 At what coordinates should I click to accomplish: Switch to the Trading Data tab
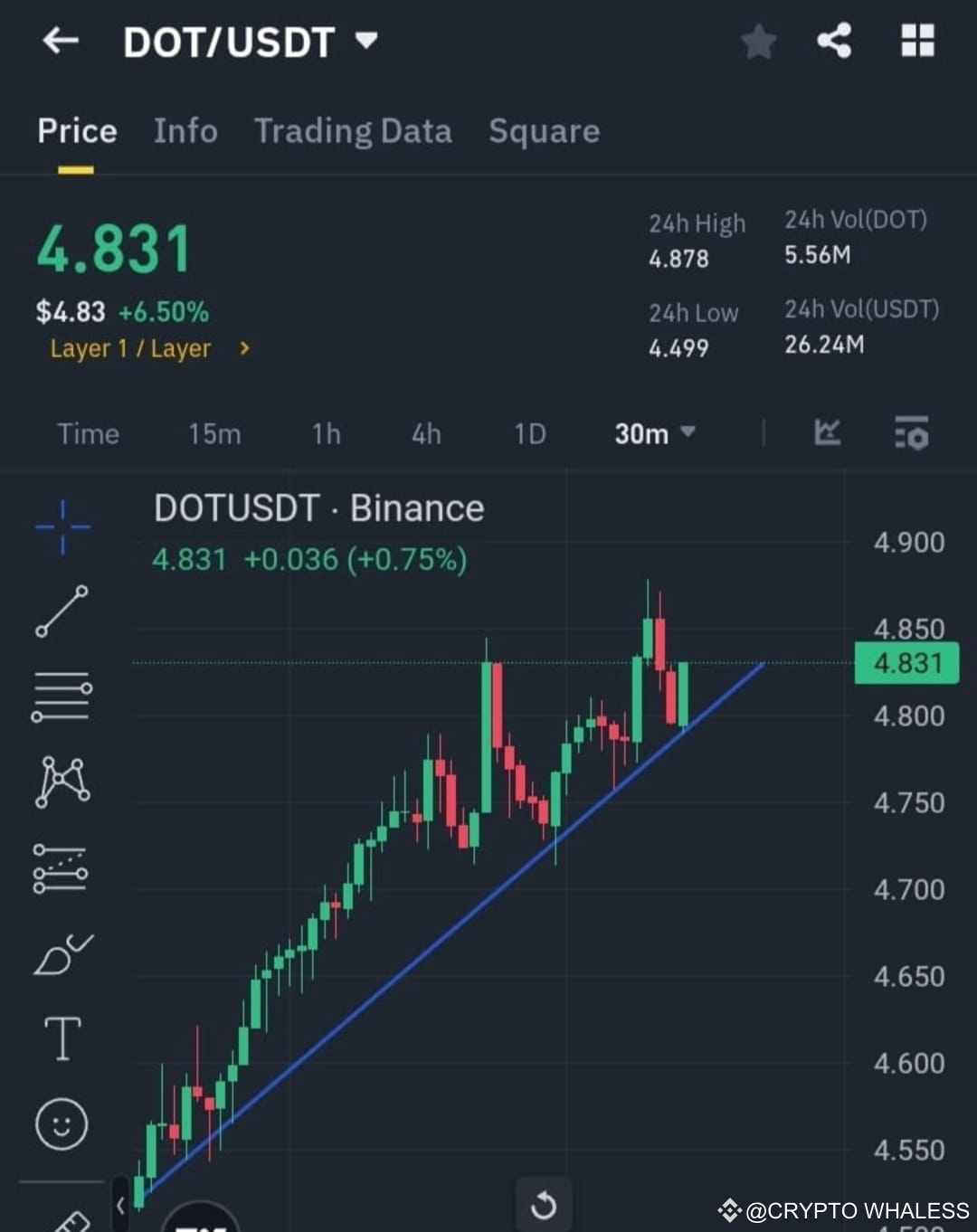[x=354, y=132]
